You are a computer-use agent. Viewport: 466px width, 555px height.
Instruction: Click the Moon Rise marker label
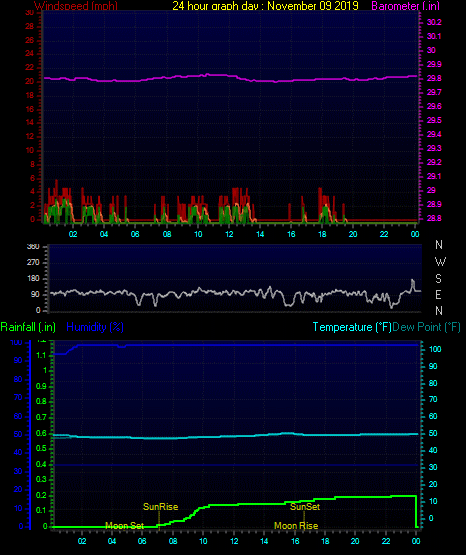tap(296, 526)
